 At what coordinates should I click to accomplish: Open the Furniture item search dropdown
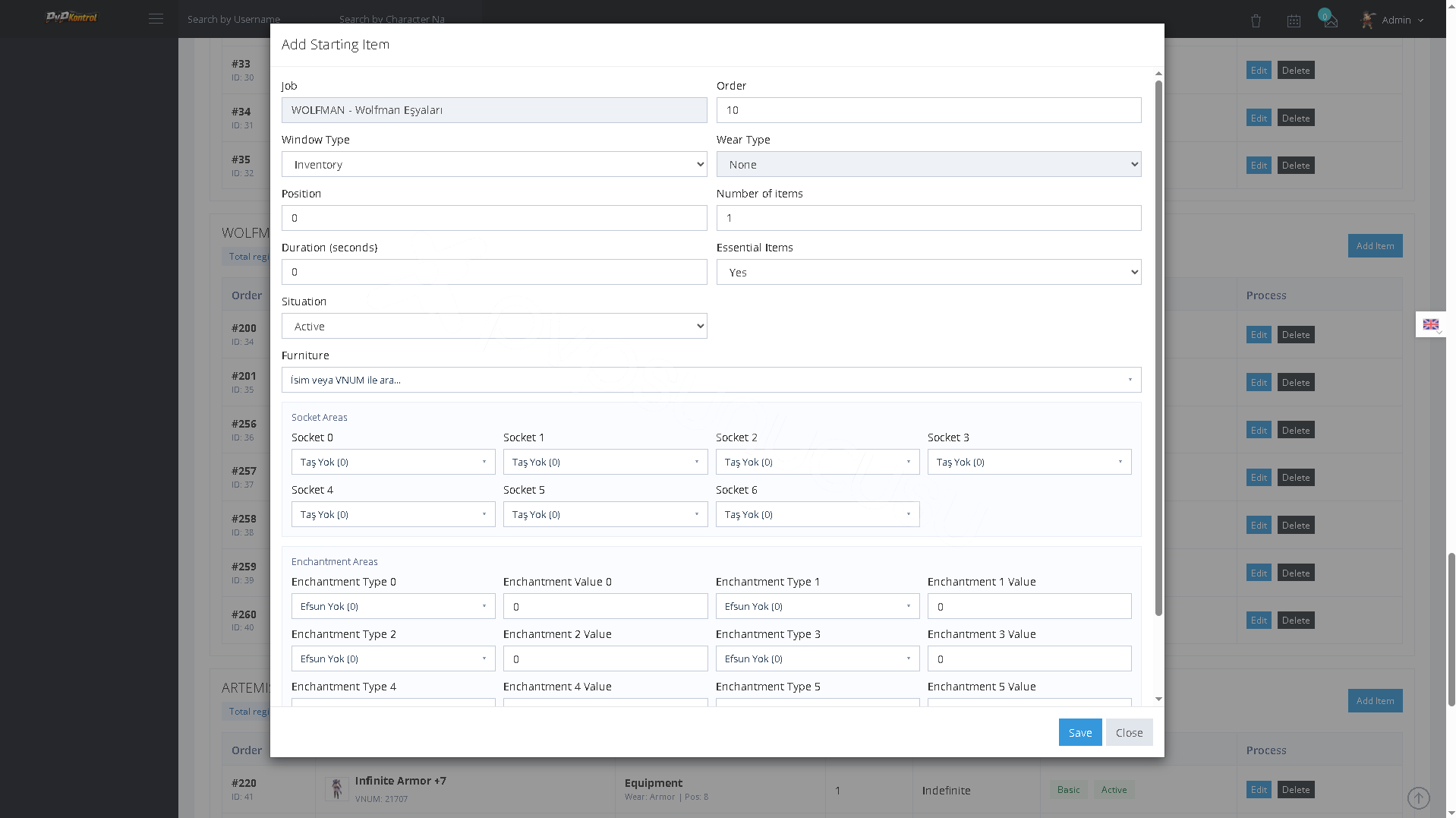(711, 381)
